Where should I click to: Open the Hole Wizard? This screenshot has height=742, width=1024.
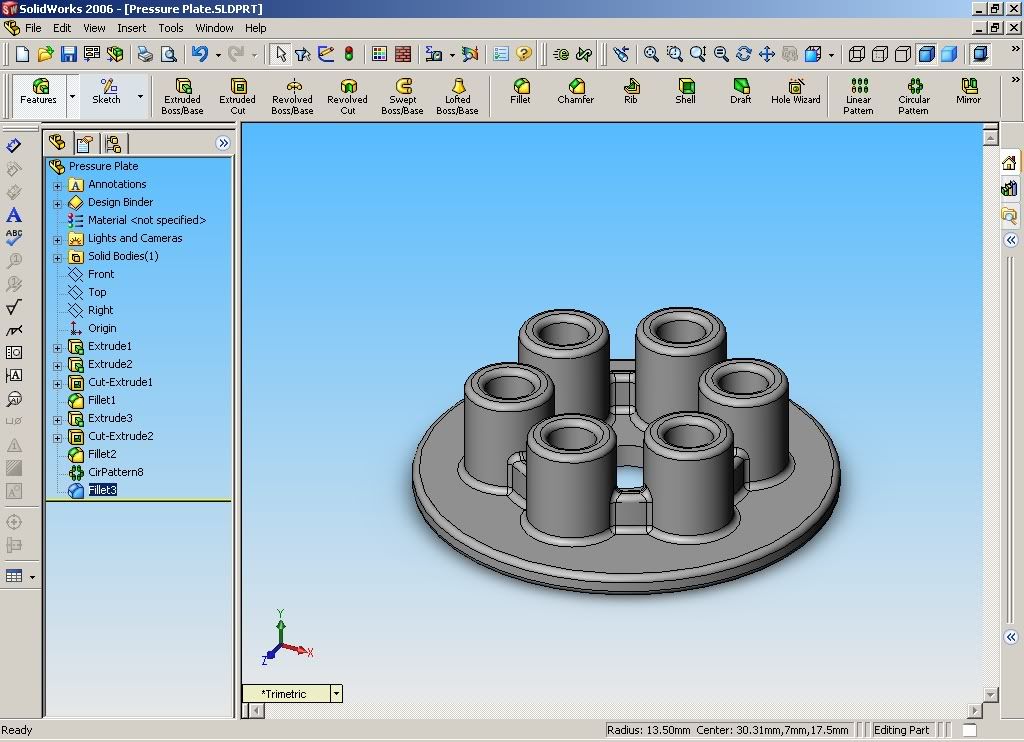click(795, 92)
